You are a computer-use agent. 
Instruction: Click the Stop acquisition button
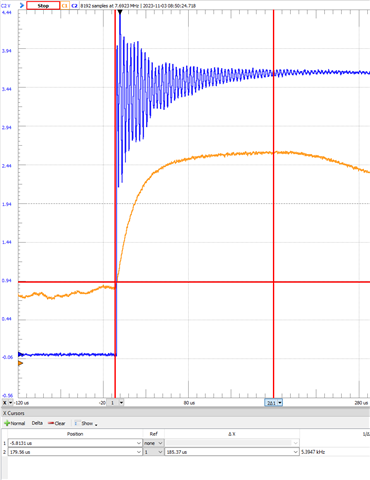tap(43, 6)
